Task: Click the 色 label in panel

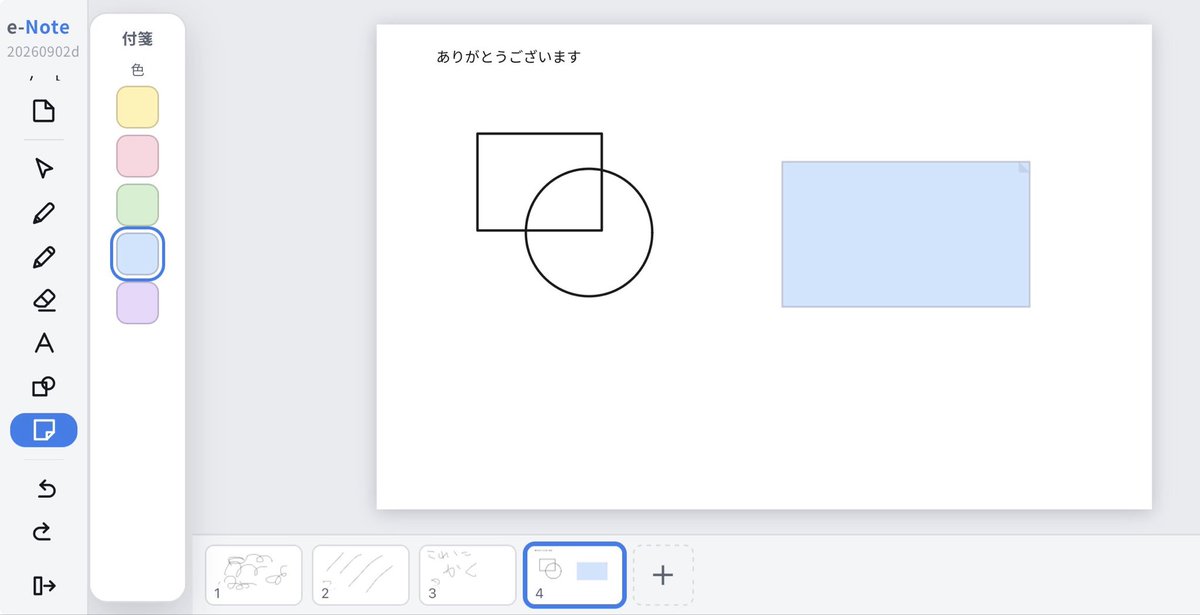Action: pyautogui.click(x=137, y=70)
